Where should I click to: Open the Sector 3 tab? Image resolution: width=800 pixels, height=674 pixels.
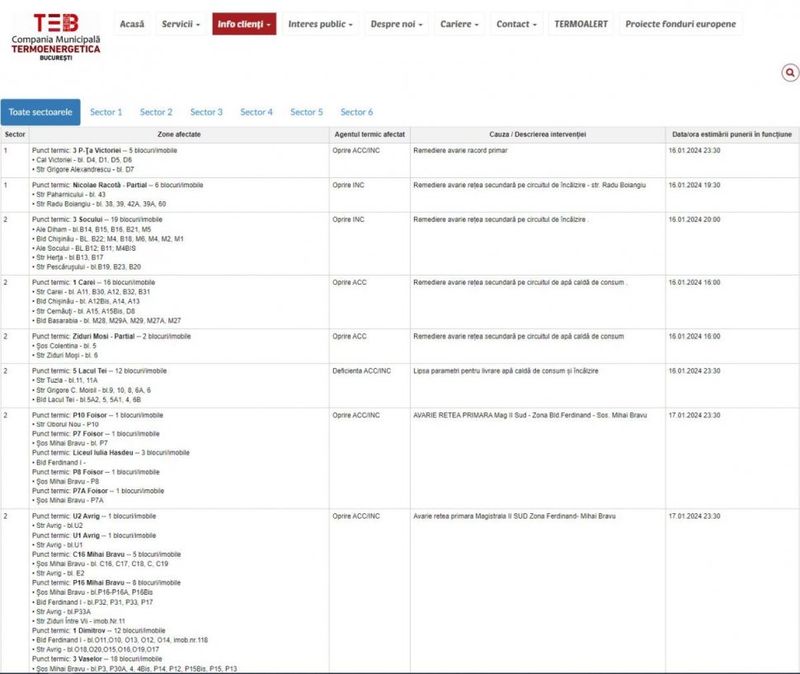205,113
